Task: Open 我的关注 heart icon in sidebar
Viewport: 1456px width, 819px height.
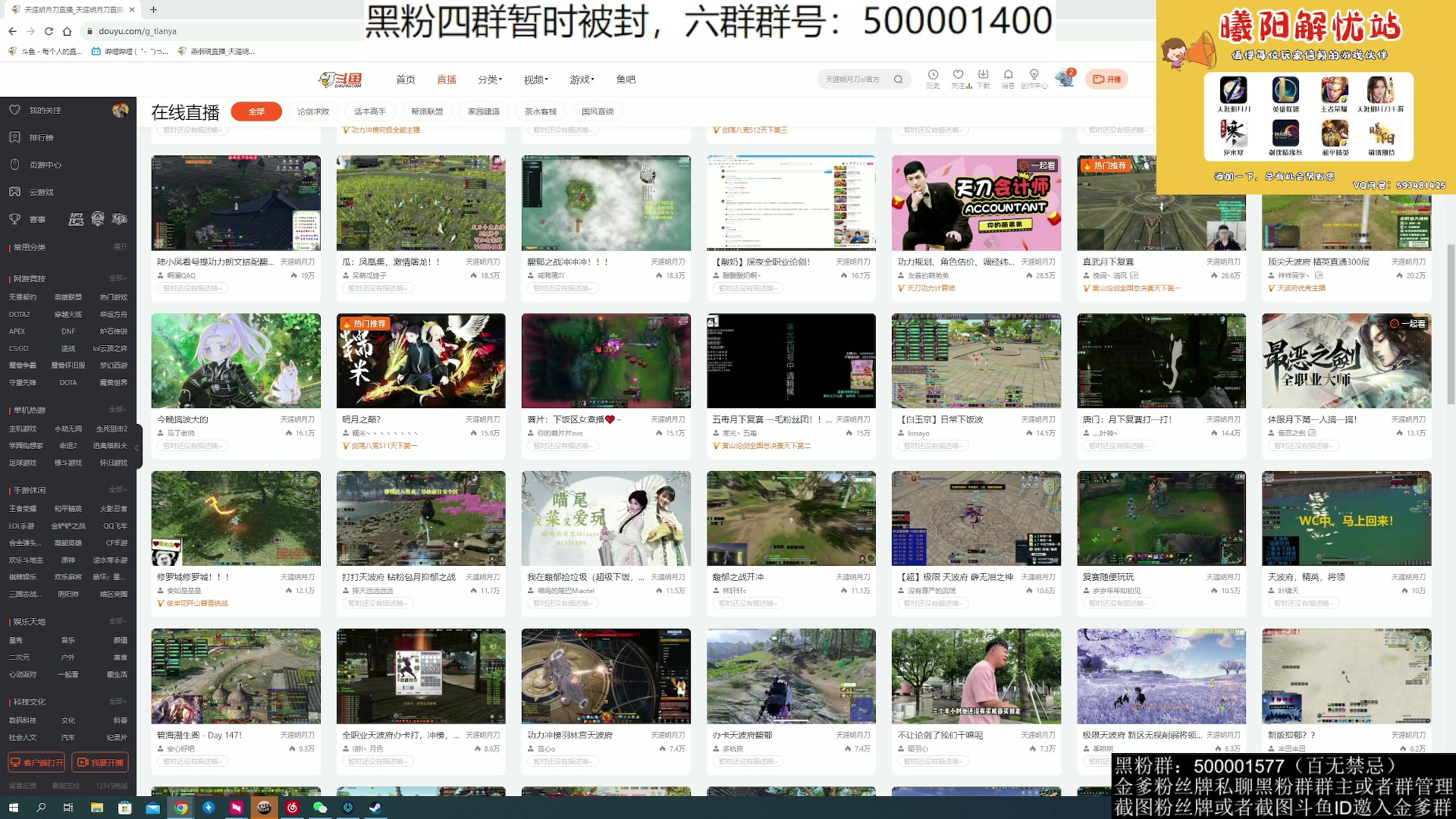Action: tap(15, 110)
